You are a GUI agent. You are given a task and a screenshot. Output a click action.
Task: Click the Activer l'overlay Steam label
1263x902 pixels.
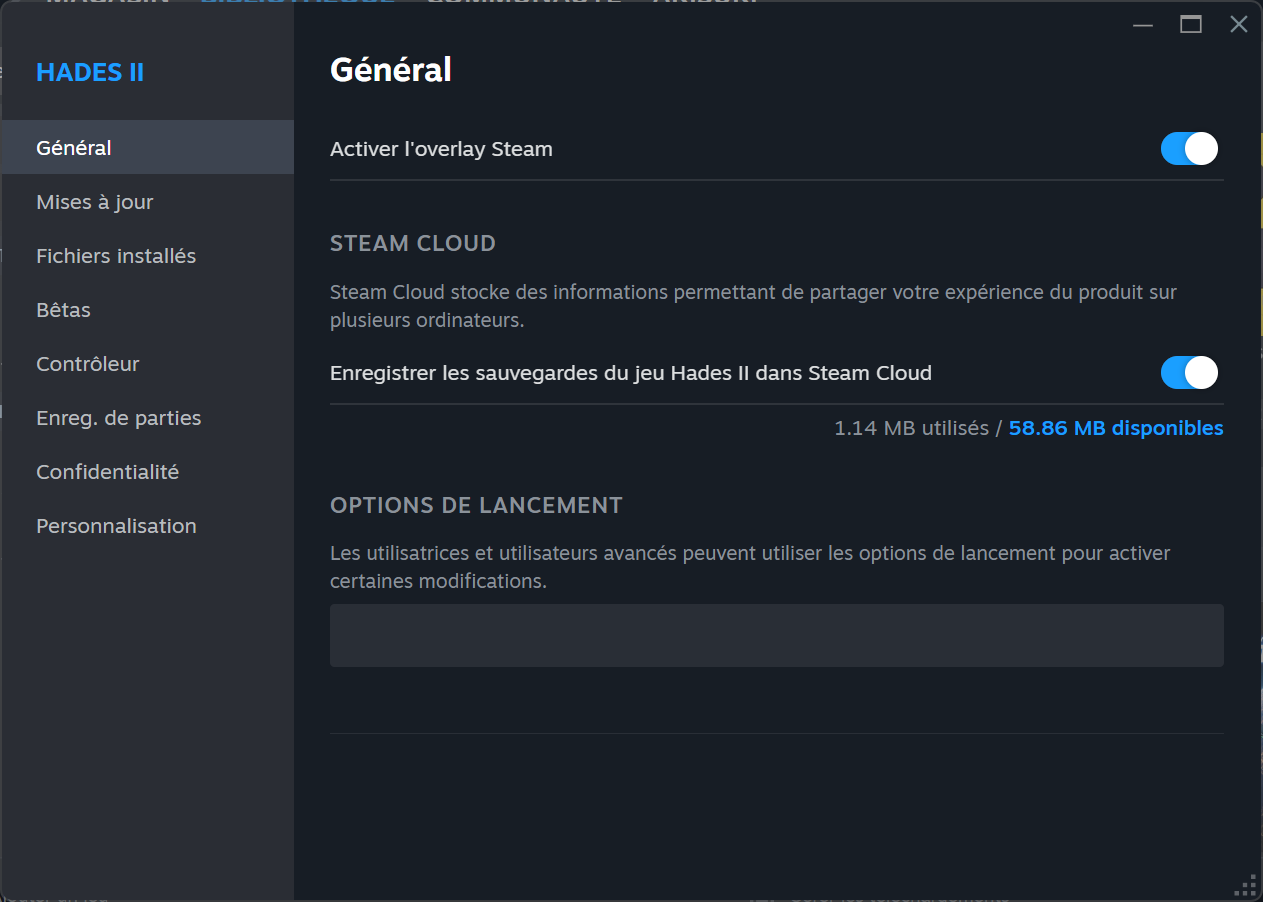click(441, 149)
